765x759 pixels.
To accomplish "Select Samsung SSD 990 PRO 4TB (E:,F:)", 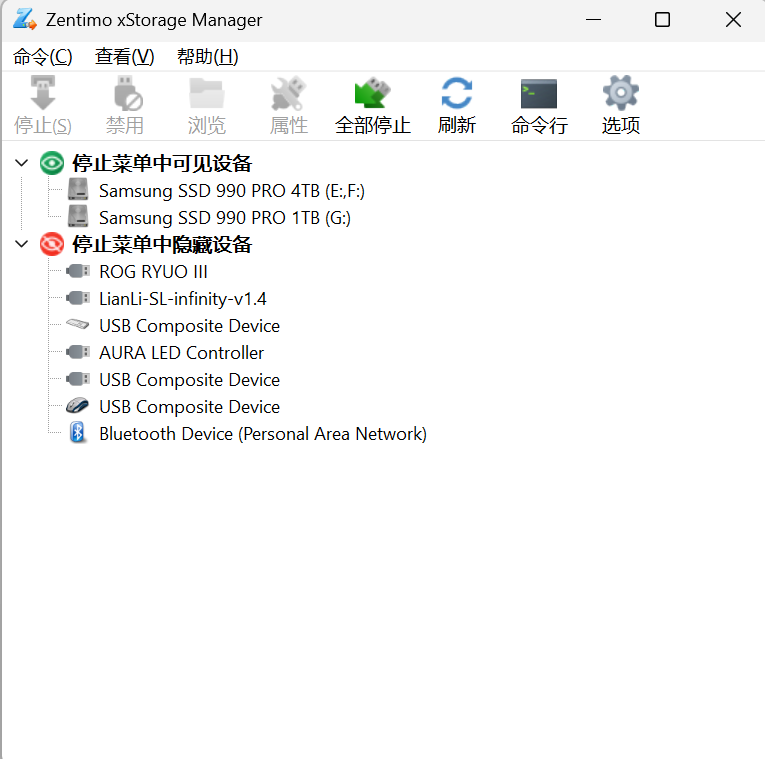I will (x=232, y=191).
